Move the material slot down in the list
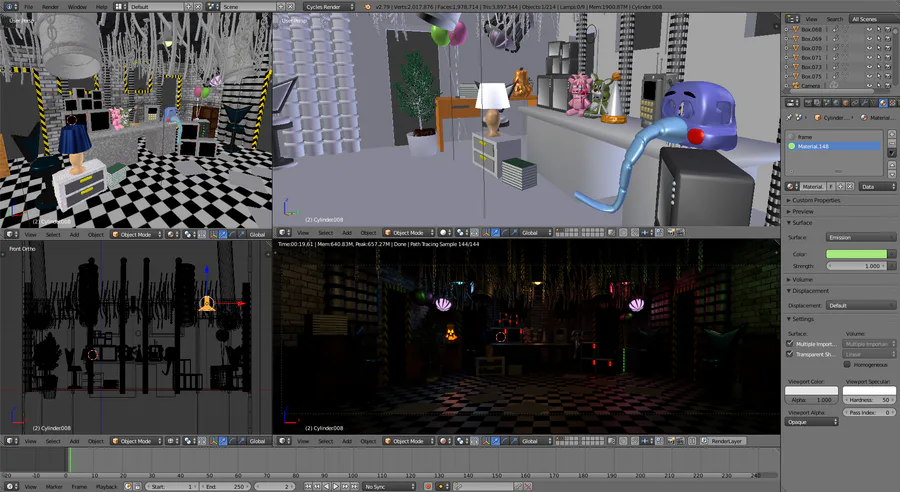 coord(892,175)
